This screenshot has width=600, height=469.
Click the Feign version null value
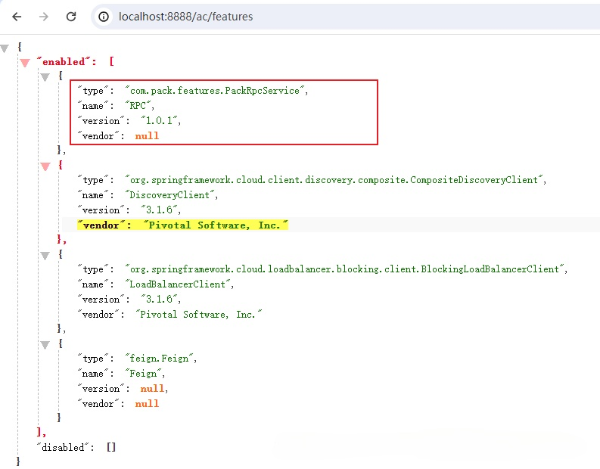(152, 389)
